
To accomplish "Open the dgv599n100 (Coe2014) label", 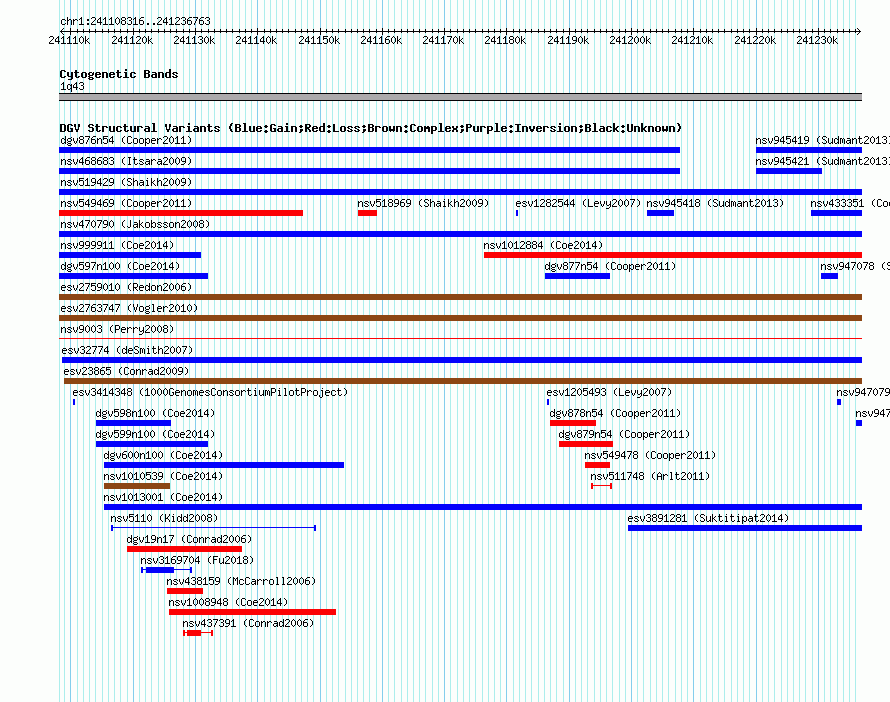I will point(155,434).
